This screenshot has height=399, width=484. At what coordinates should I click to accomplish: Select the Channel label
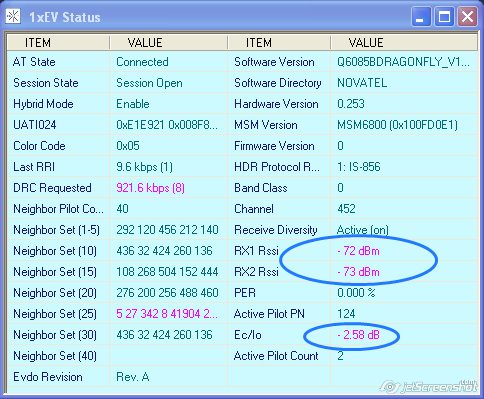pos(254,209)
